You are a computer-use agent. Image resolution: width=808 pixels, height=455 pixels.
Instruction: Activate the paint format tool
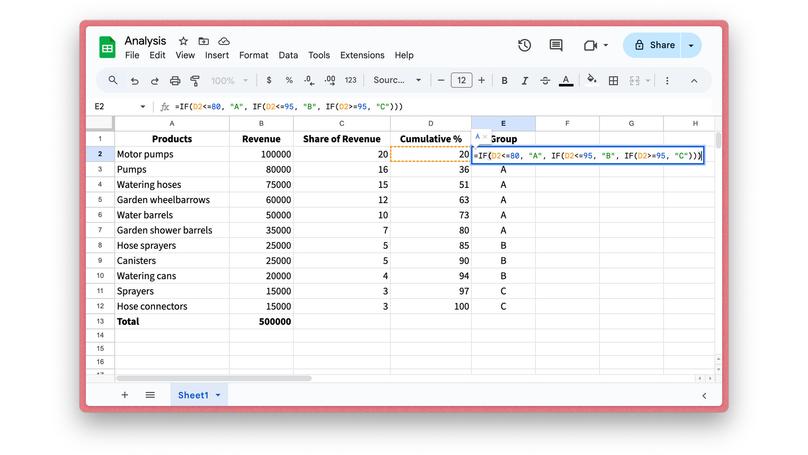point(195,80)
